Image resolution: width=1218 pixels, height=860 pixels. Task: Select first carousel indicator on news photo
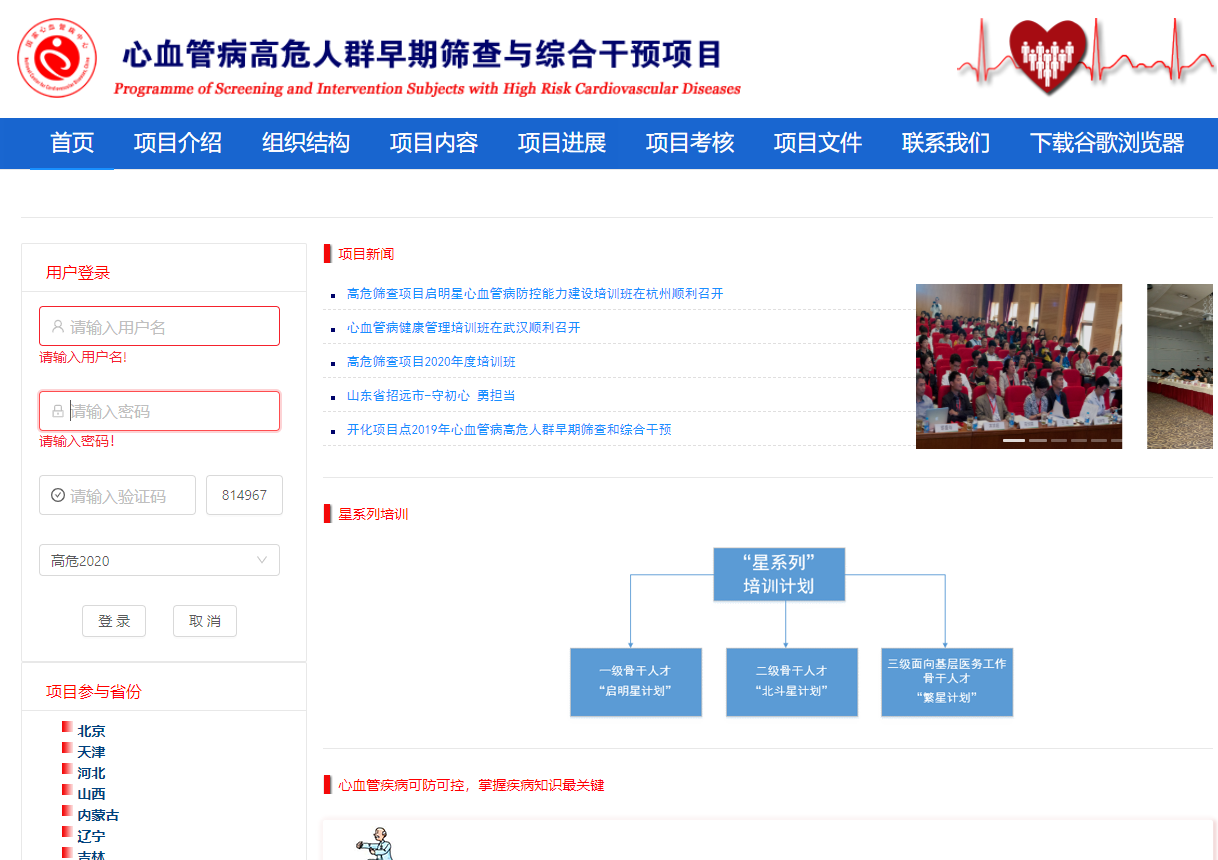[1013, 440]
